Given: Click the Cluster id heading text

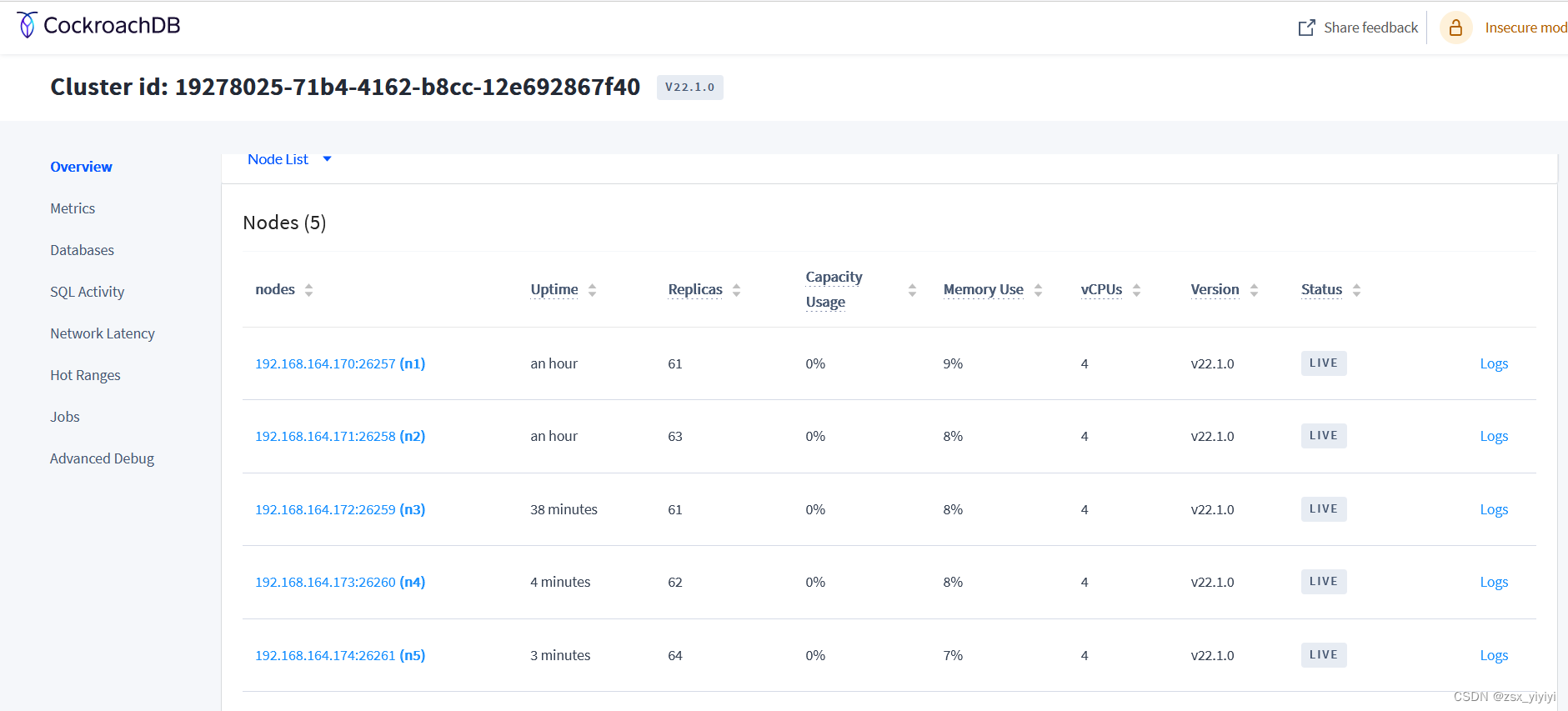Looking at the screenshot, I should [x=345, y=87].
